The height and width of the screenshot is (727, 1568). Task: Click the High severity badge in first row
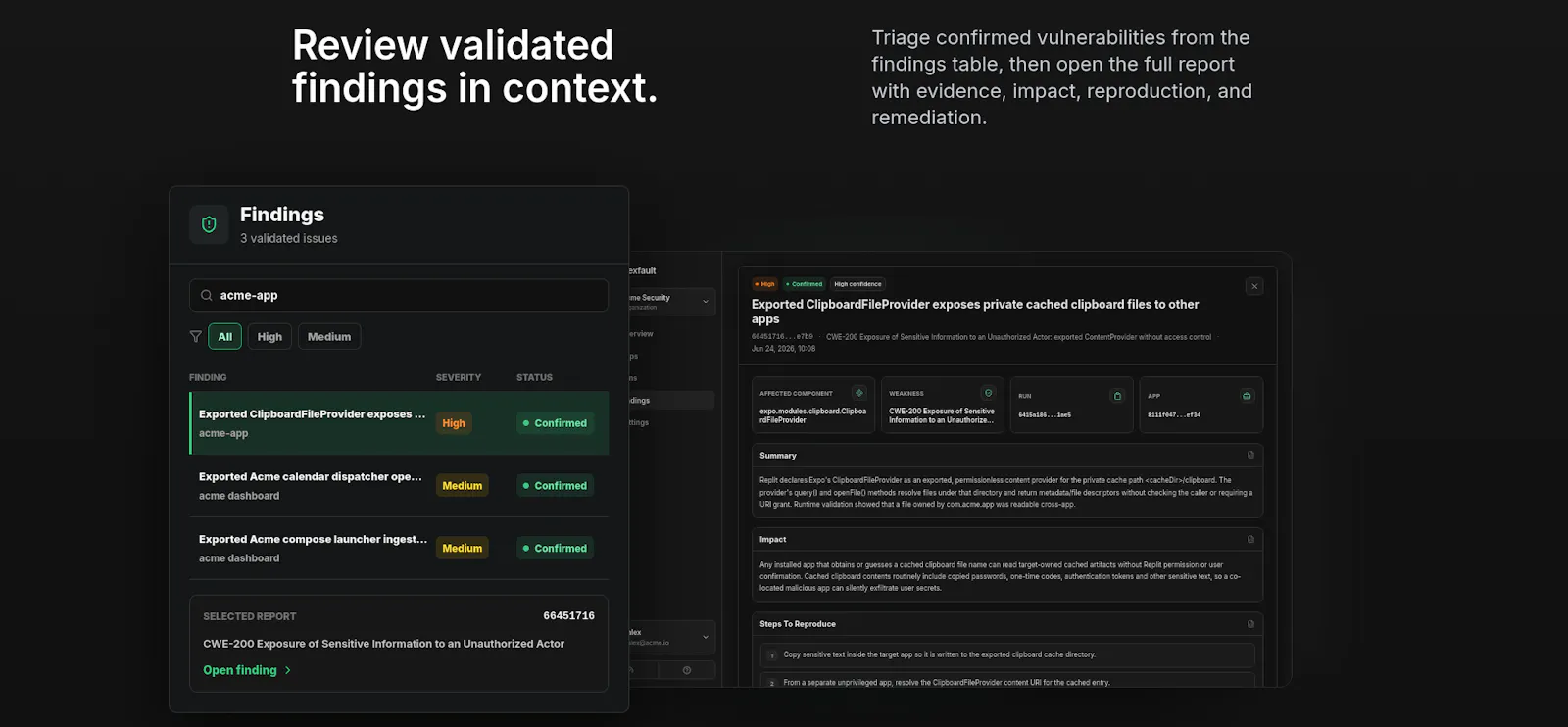(454, 423)
